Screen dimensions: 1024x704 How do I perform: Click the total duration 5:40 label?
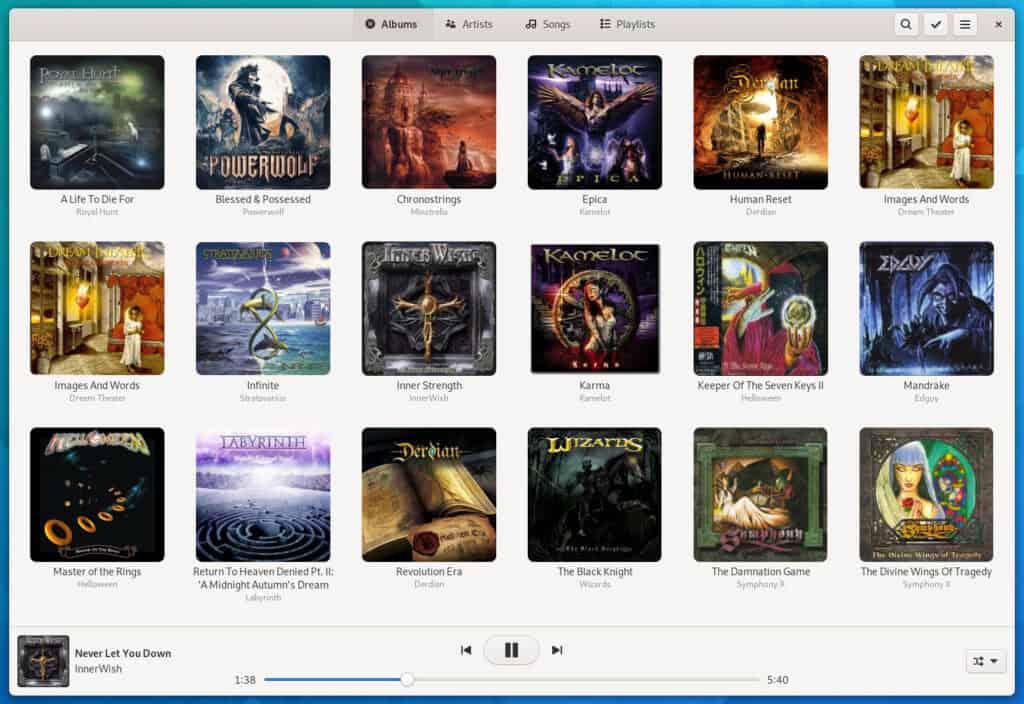[x=778, y=680]
